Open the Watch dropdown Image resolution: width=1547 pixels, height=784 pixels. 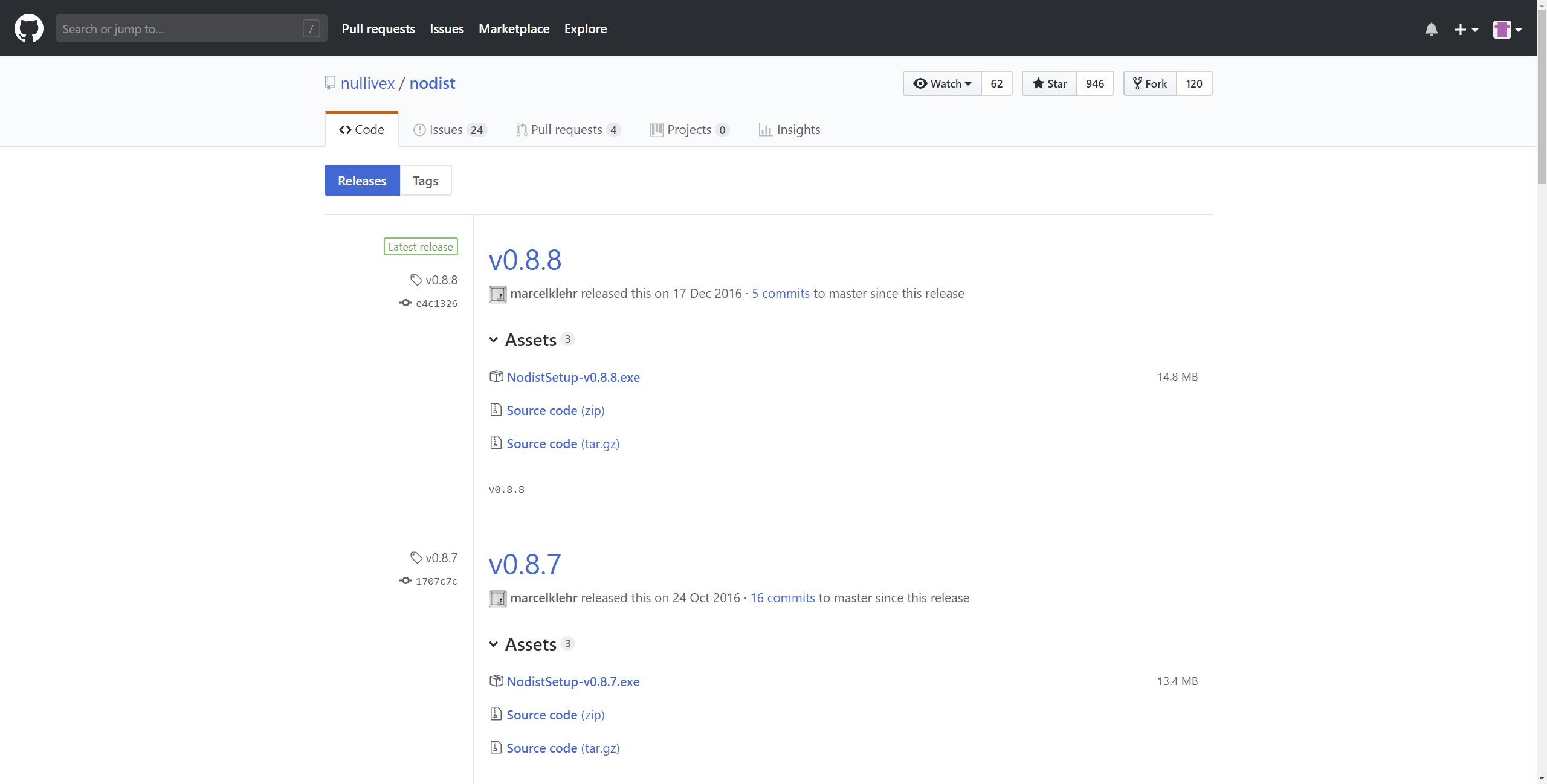click(x=942, y=83)
